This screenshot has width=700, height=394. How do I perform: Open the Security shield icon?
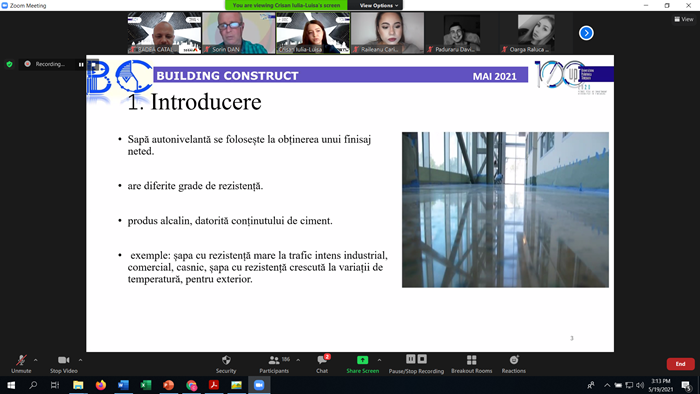coord(226,360)
